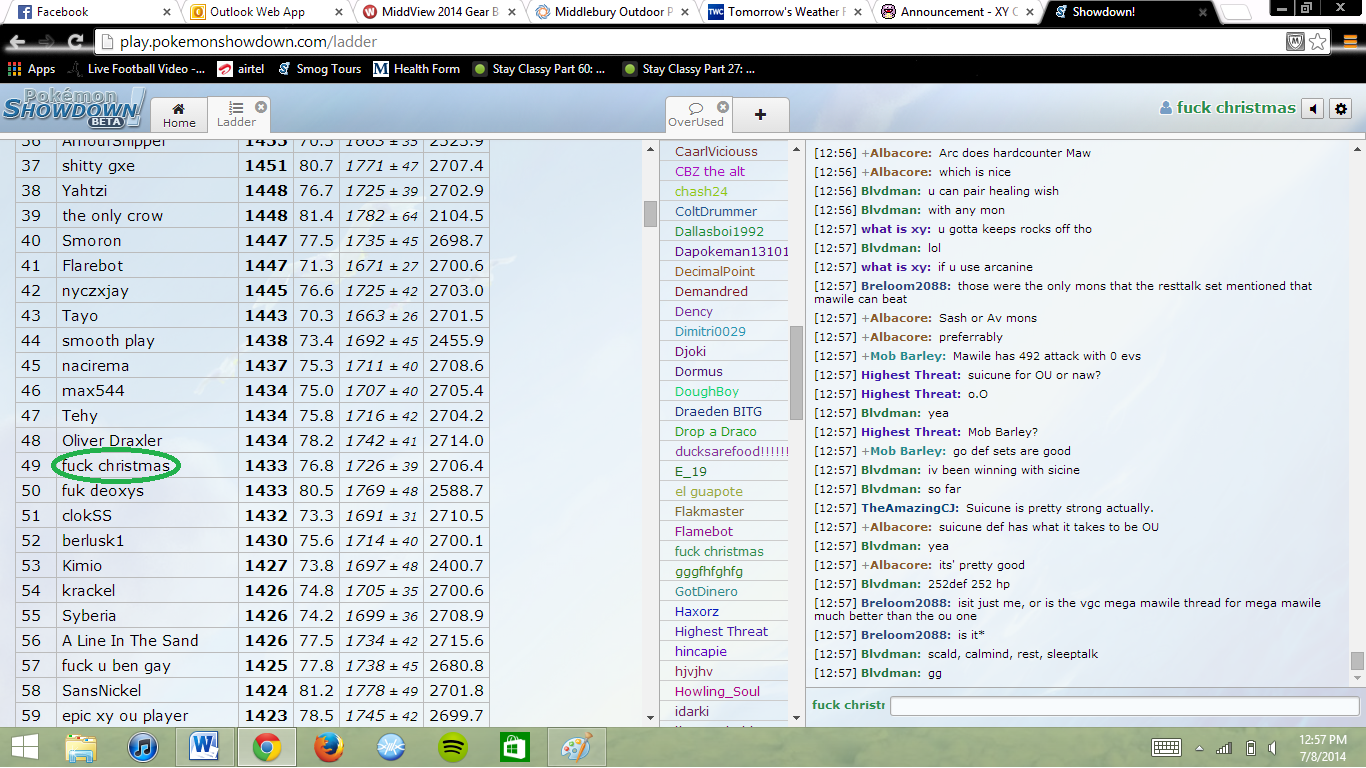Click ladder player 'A Line In The Sand'
Screen dimensions: 1366x768
point(130,640)
